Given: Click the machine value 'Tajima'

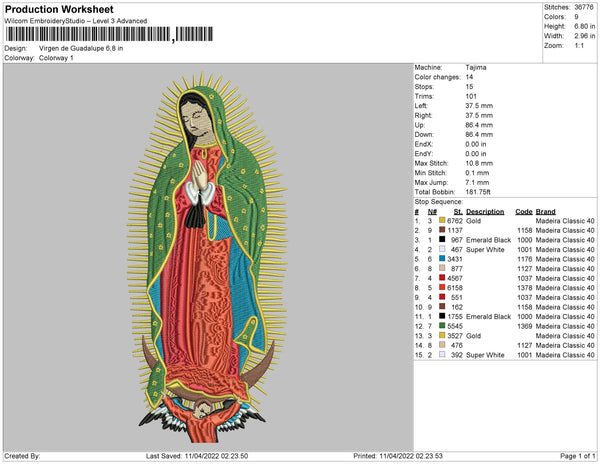Looking at the screenshot, I should point(476,67).
